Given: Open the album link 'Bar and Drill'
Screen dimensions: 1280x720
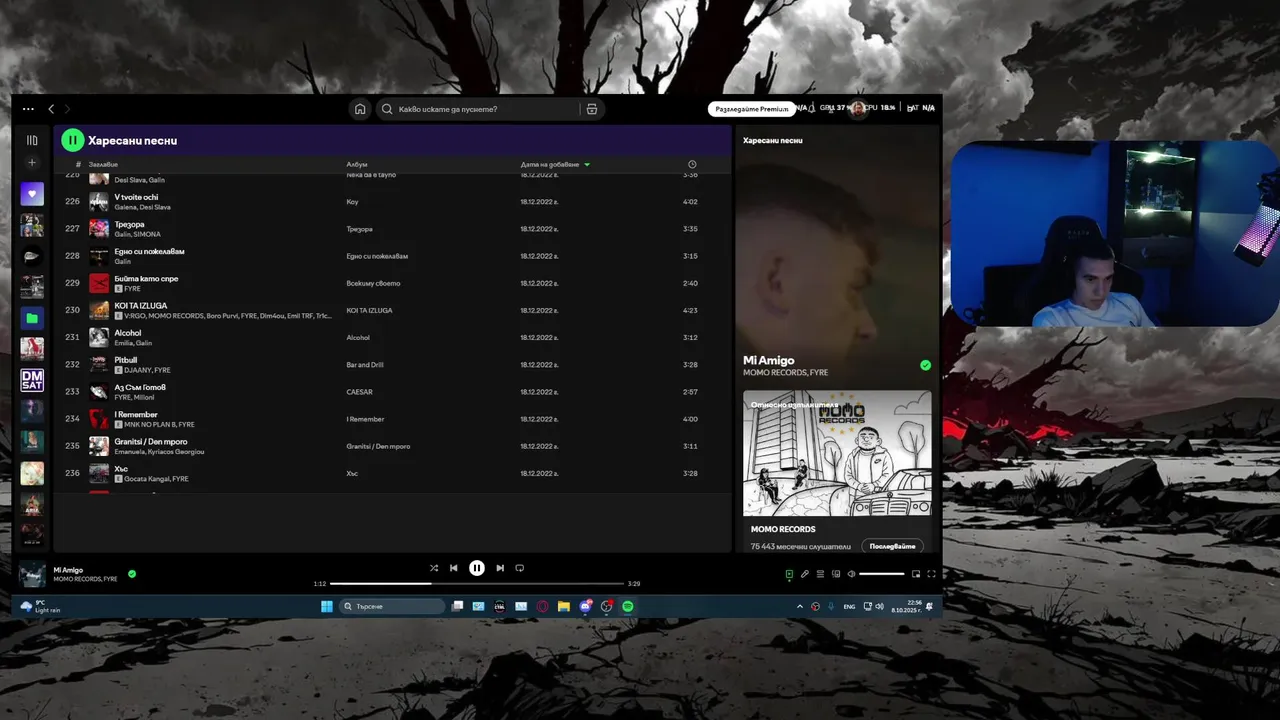Looking at the screenshot, I should click(x=365, y=365).
